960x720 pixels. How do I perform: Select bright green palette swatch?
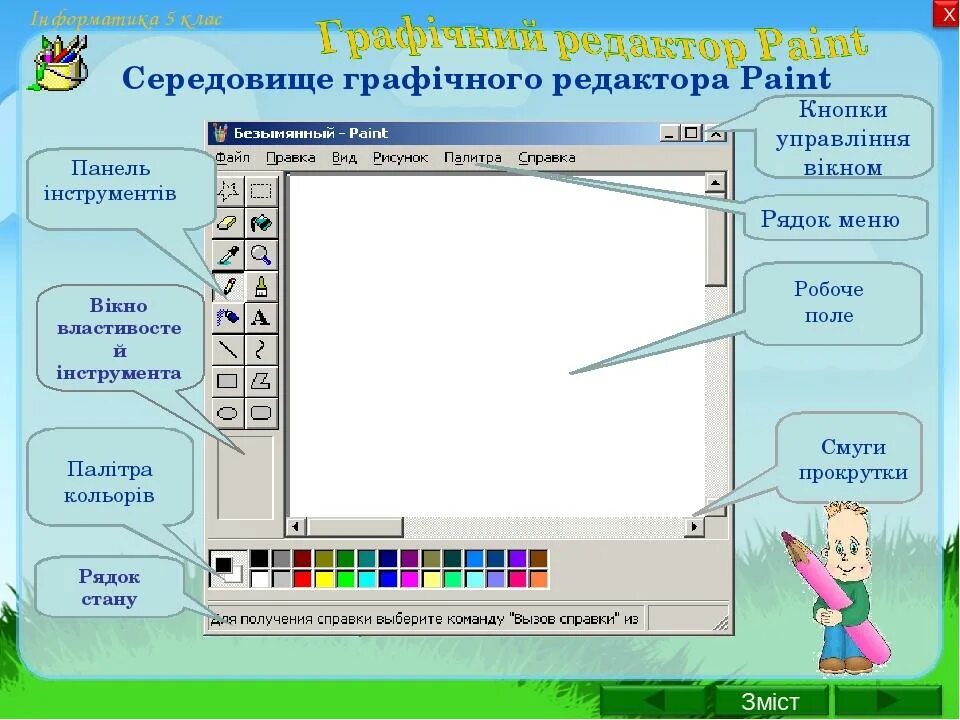click(x=346, y=578)
